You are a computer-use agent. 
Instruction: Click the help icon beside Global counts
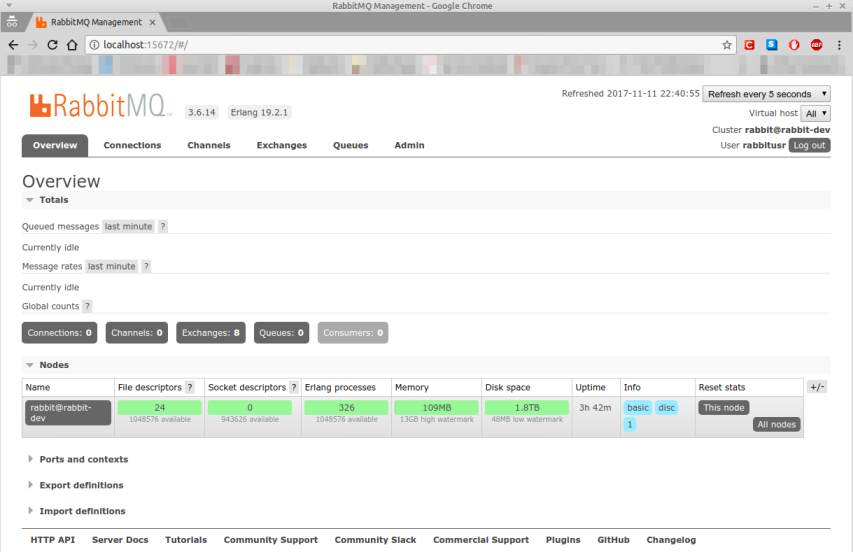tap(87, 307)
